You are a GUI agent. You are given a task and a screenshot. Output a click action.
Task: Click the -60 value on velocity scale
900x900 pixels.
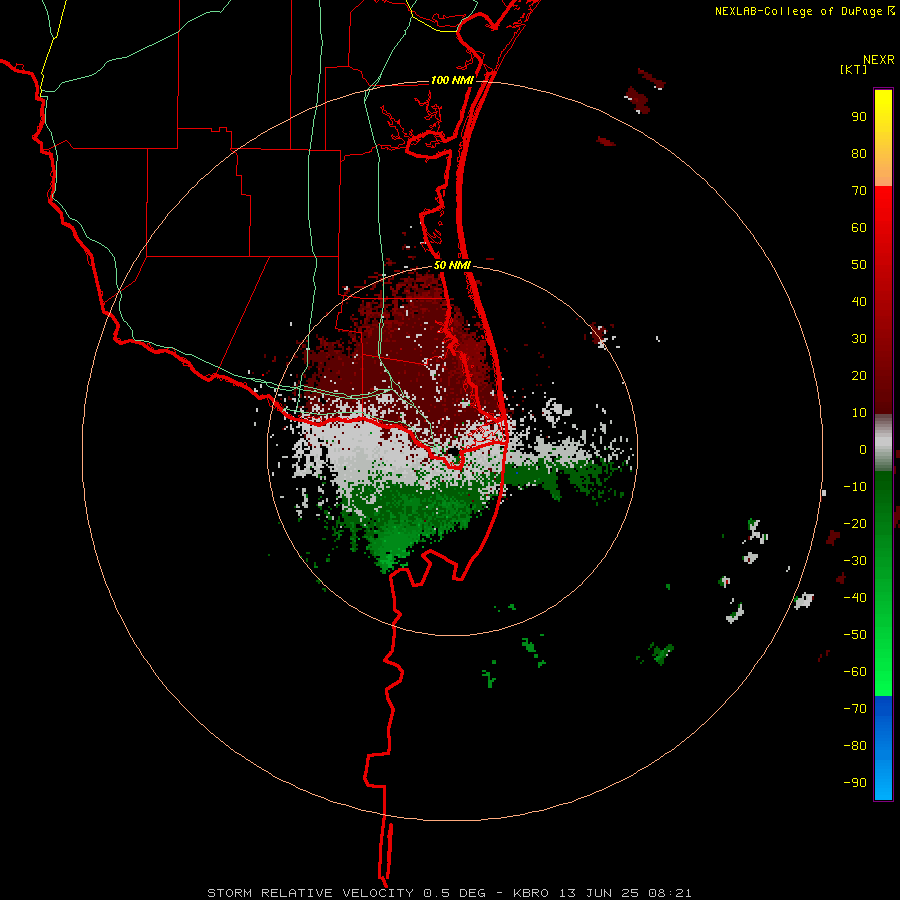pos(855,672)
